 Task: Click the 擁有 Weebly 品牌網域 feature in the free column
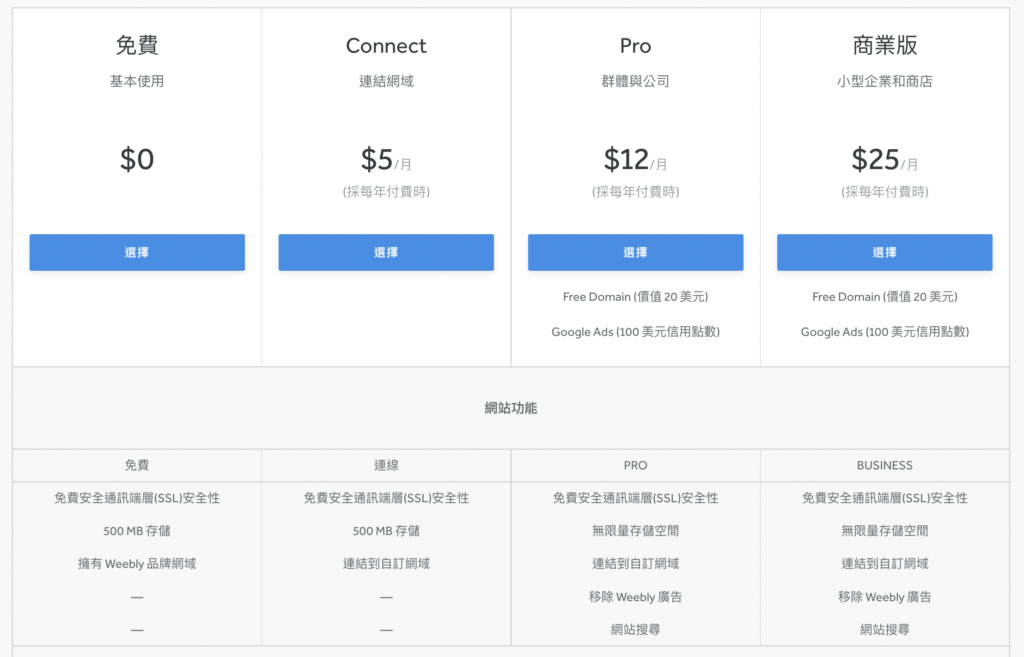[x=137, y=564]
